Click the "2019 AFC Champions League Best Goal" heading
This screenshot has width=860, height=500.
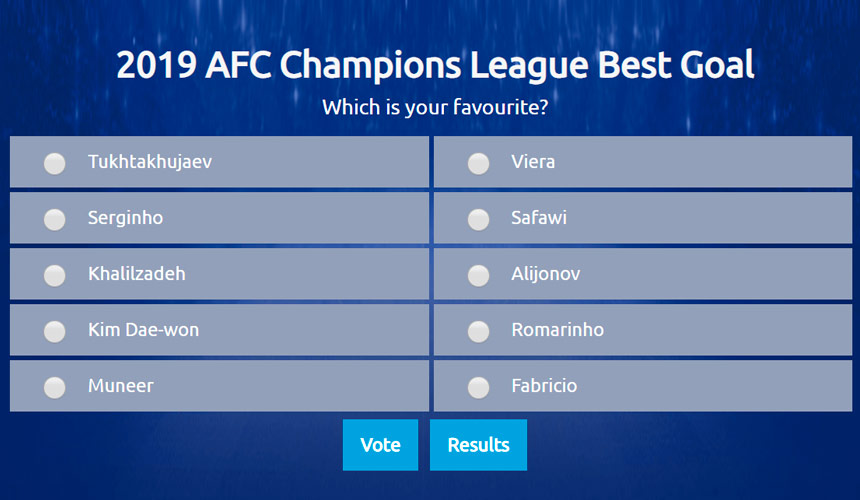tap(435, 66)
